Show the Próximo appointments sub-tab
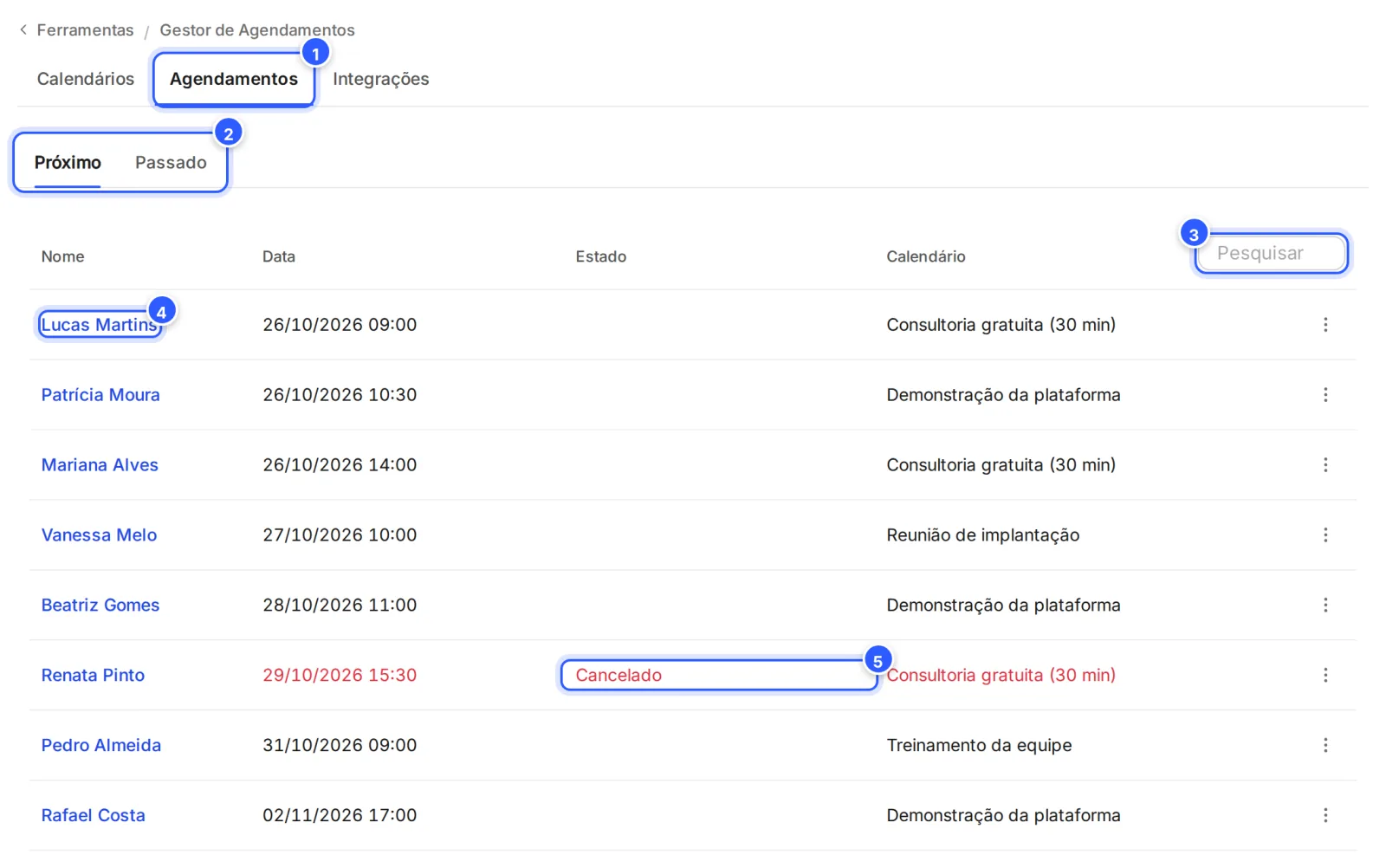 pos(68,163)
